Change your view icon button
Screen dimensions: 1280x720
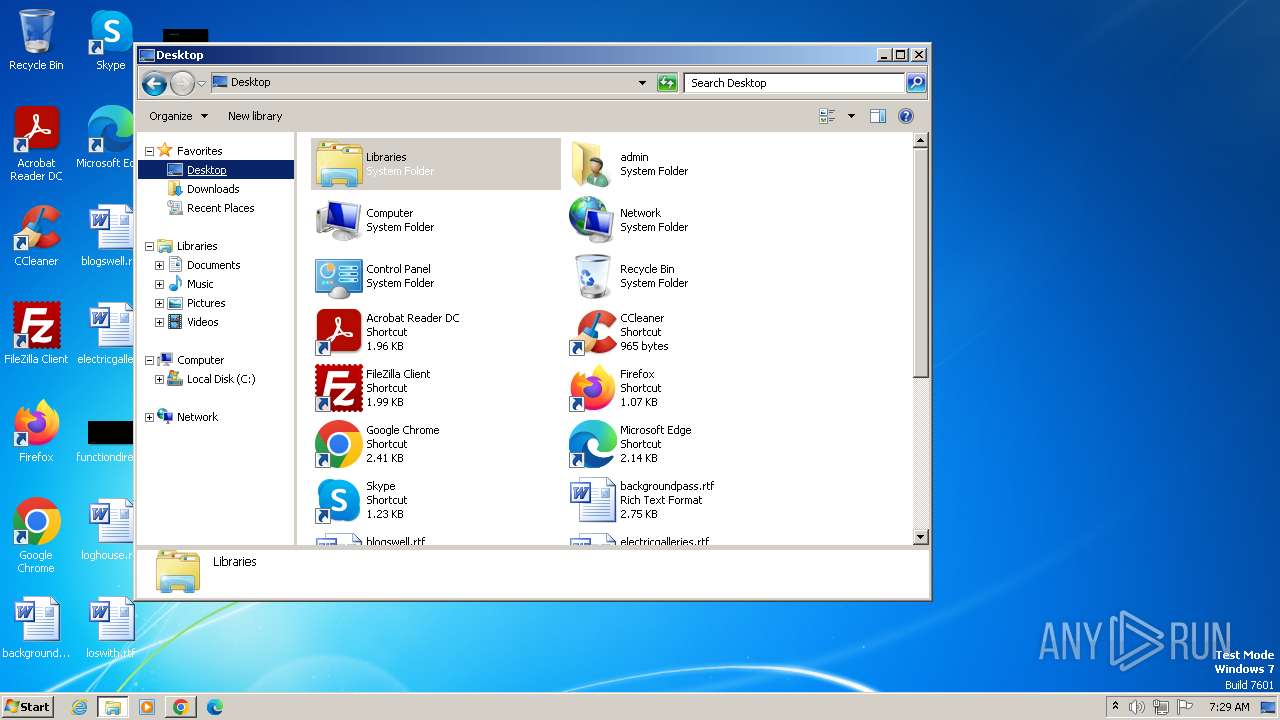(827, 116)
